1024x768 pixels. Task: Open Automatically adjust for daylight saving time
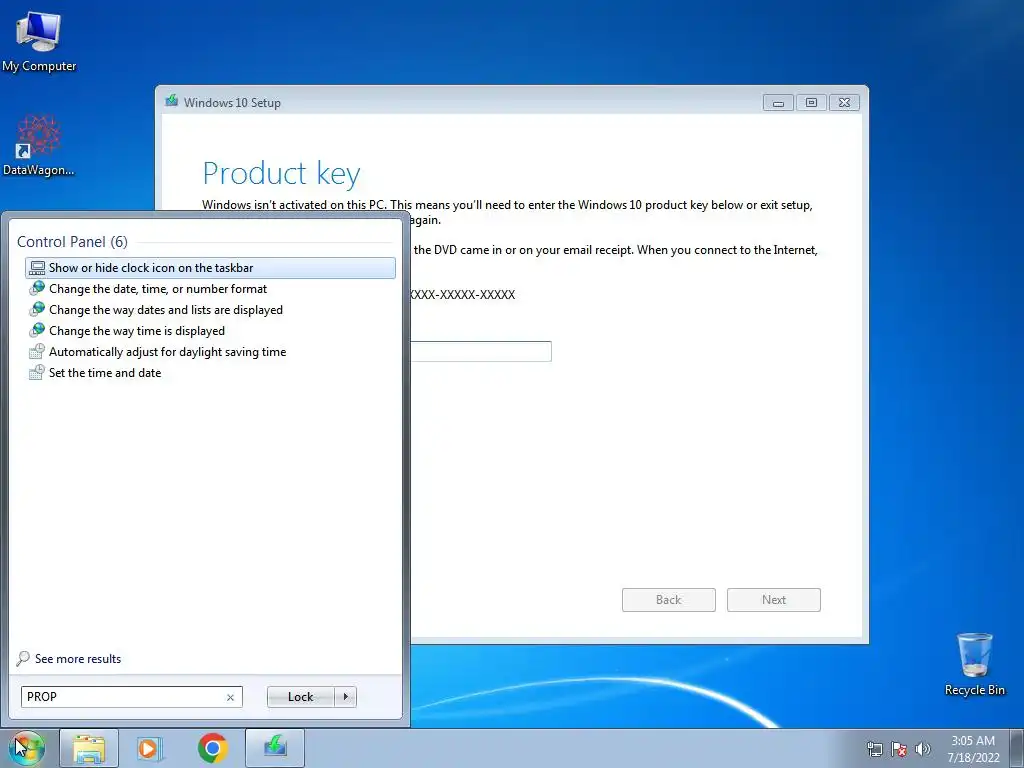(x=210, y=351)
